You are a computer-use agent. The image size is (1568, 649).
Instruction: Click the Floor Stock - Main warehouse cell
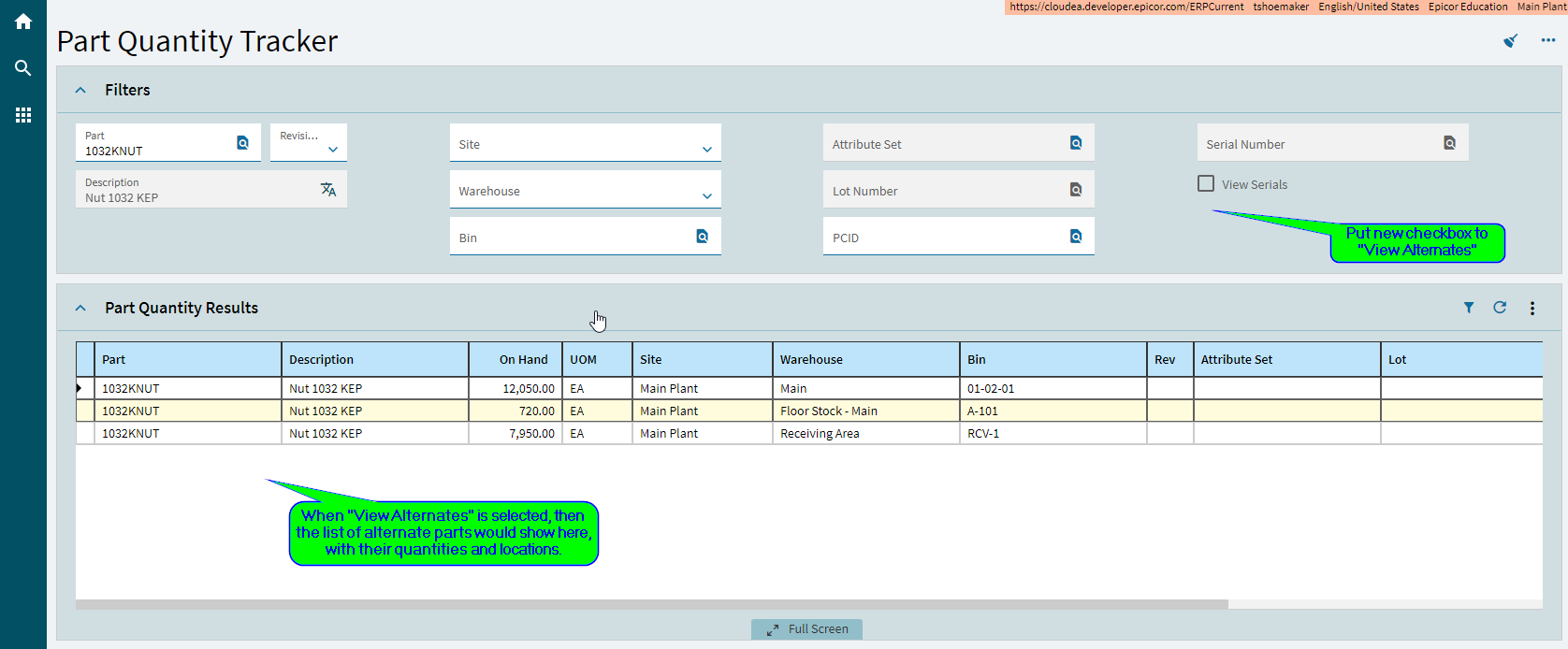coord(866,411)
